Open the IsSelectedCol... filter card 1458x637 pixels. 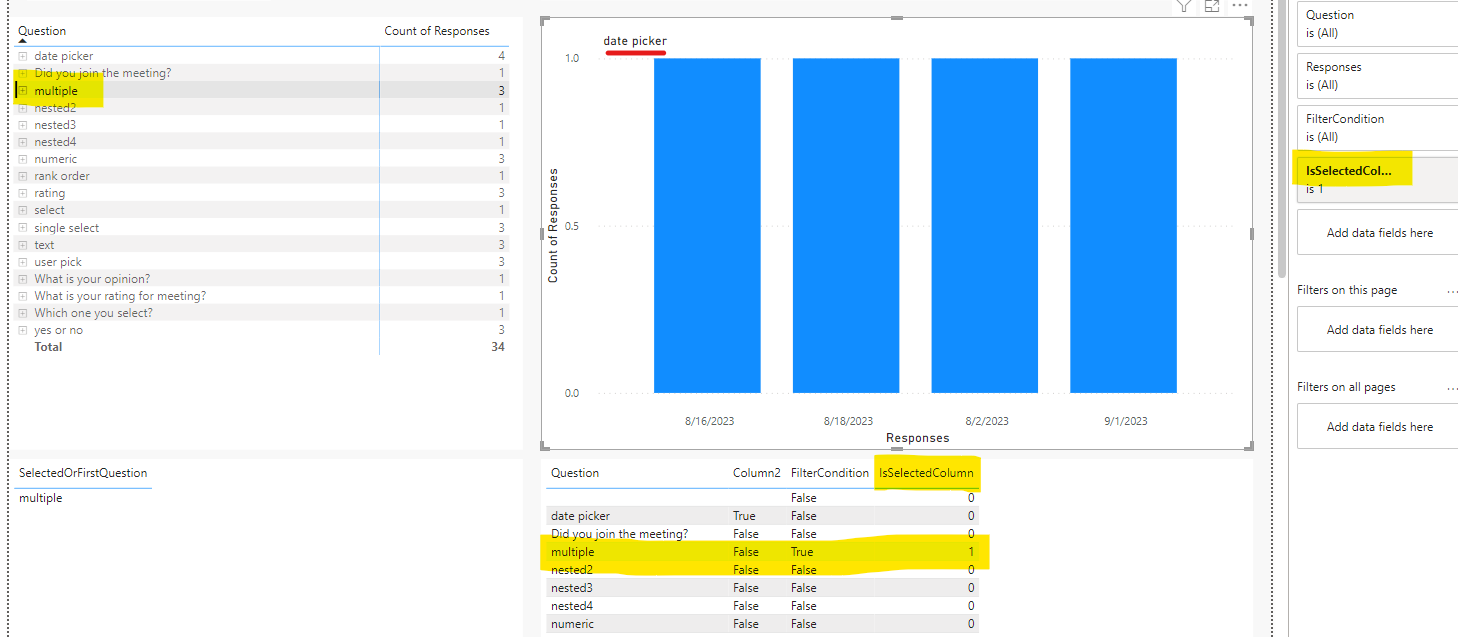tap(1377, 180)
